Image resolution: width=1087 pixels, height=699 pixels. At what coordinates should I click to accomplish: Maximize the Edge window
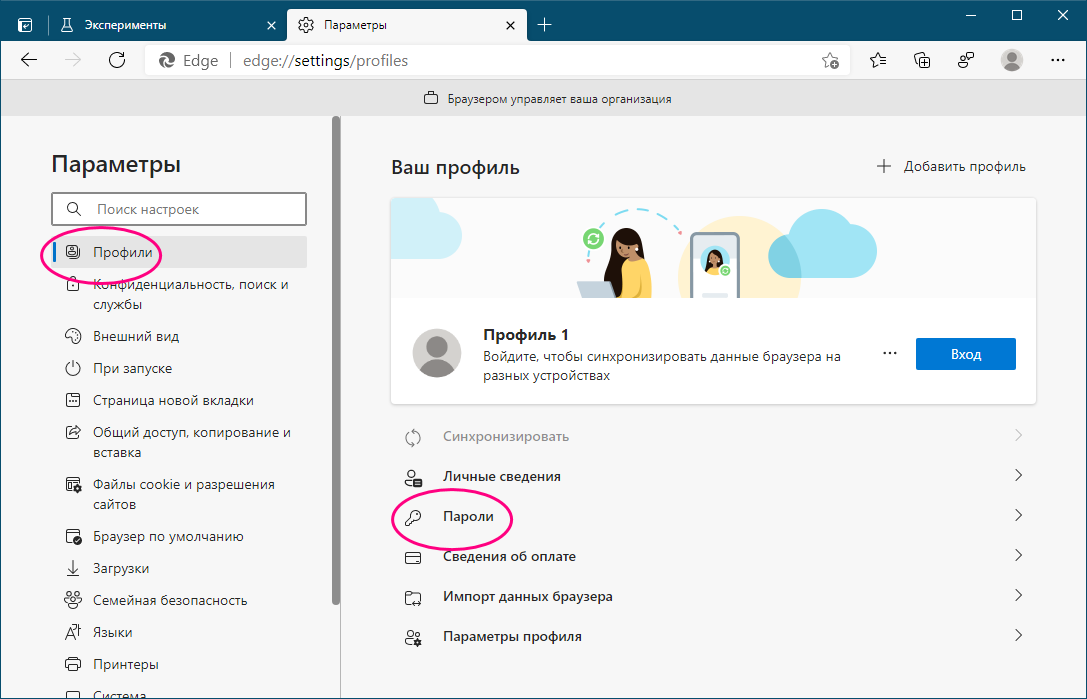[1017, 15]
